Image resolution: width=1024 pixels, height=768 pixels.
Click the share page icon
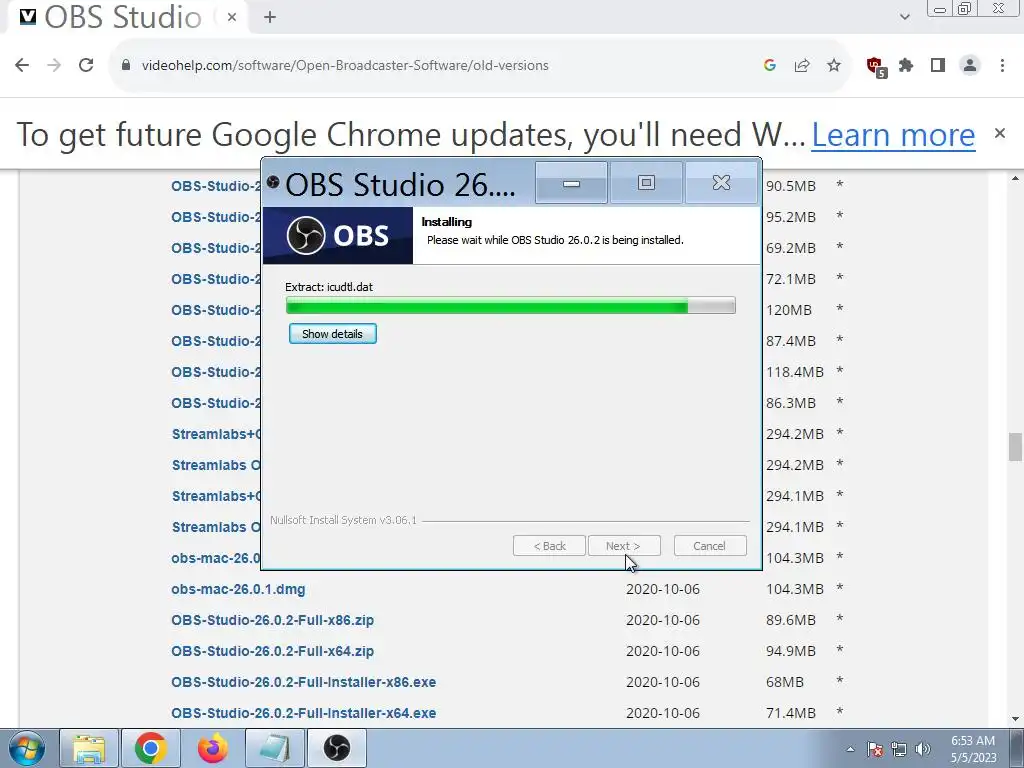(x=802, y=65)
